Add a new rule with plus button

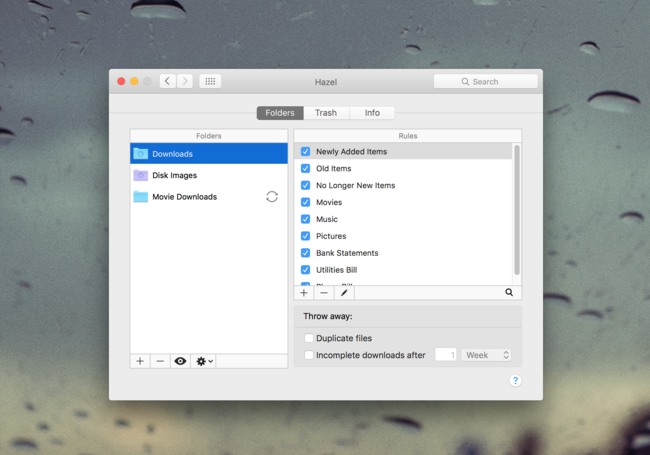(x=304, y=293)
